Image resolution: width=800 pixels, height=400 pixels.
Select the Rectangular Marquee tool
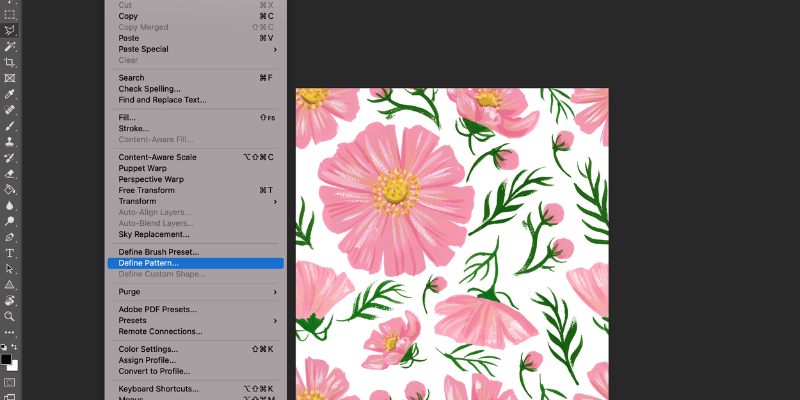[x=9, y=15]
